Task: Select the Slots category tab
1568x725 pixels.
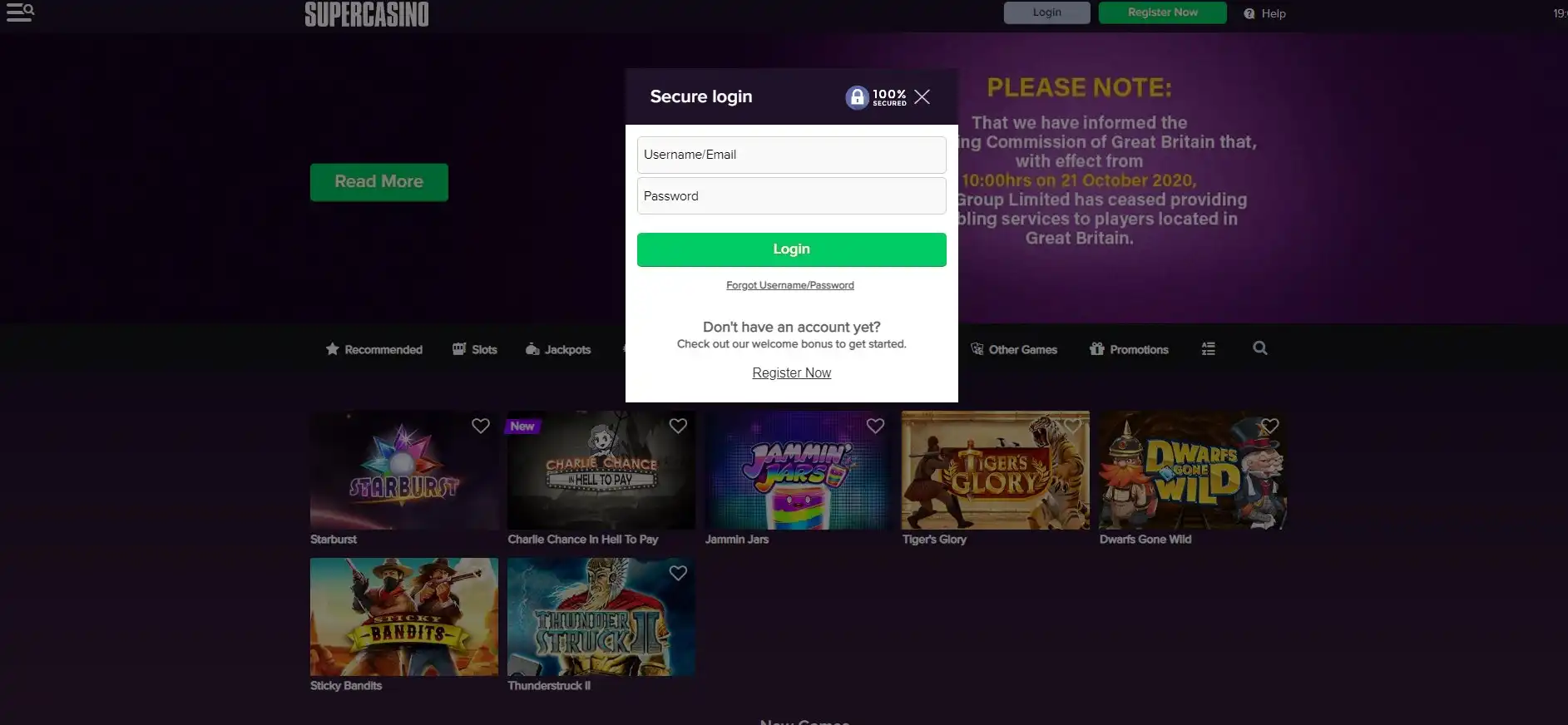Action: click(475, 349)
